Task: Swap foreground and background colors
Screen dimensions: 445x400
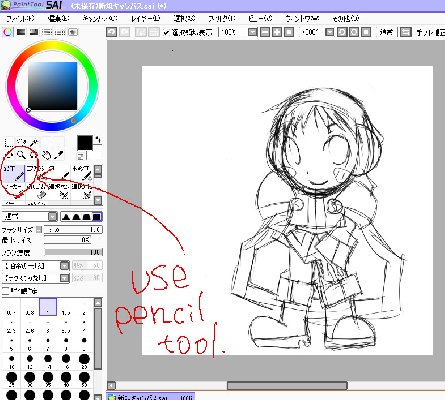Action: coord(98,140)
